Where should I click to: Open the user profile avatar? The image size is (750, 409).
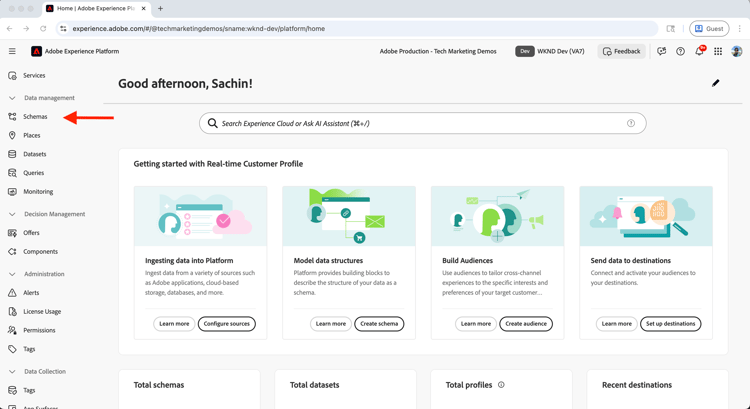click(737, 51)
